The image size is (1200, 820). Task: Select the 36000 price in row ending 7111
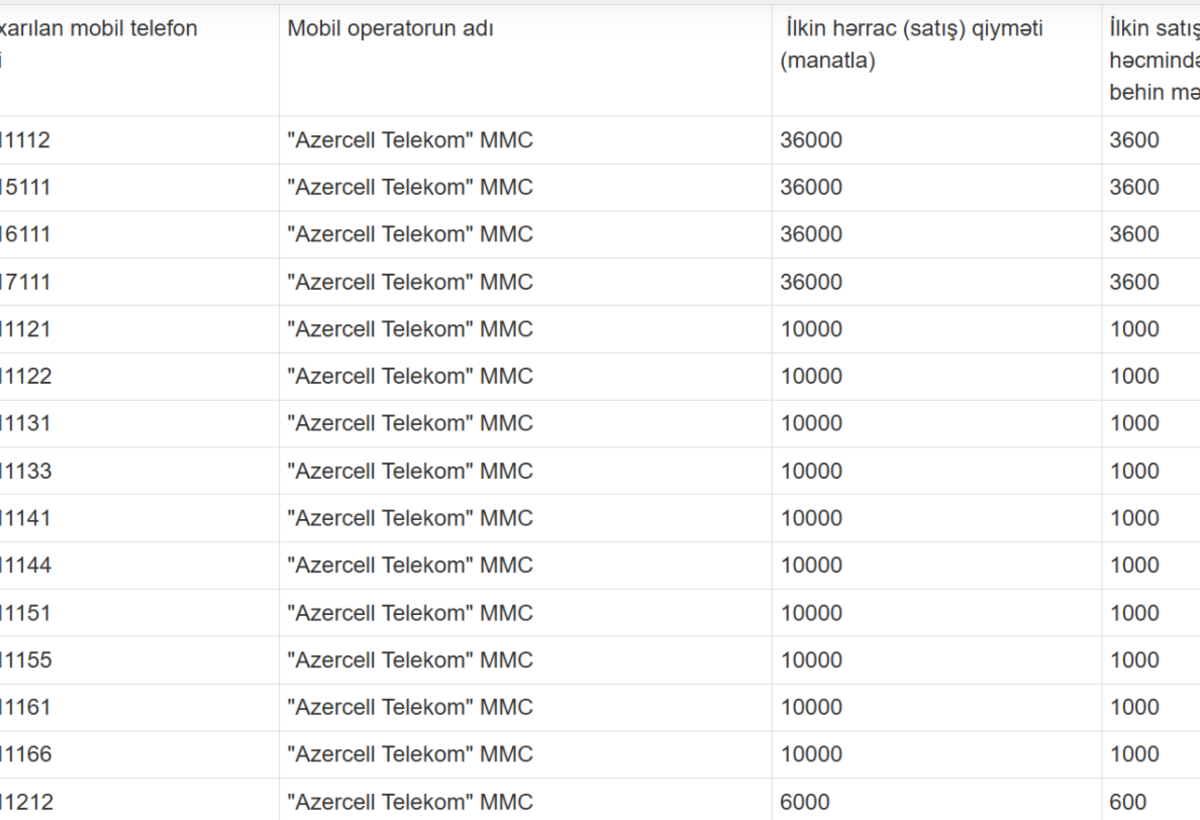pos(811,282)
